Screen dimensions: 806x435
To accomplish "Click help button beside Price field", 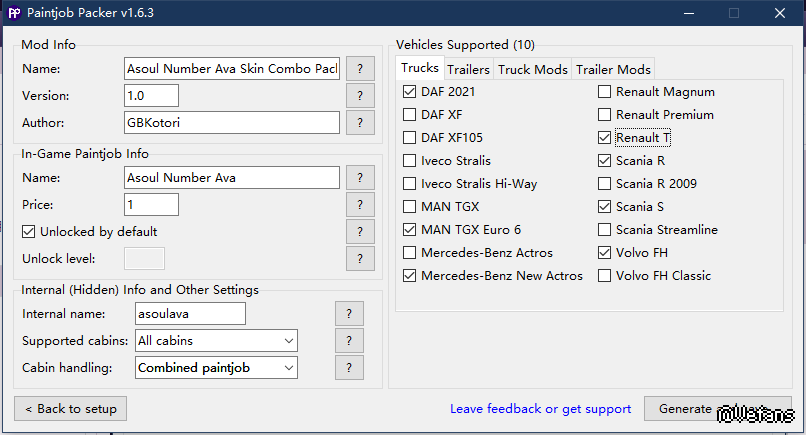I will pos(360,205).
